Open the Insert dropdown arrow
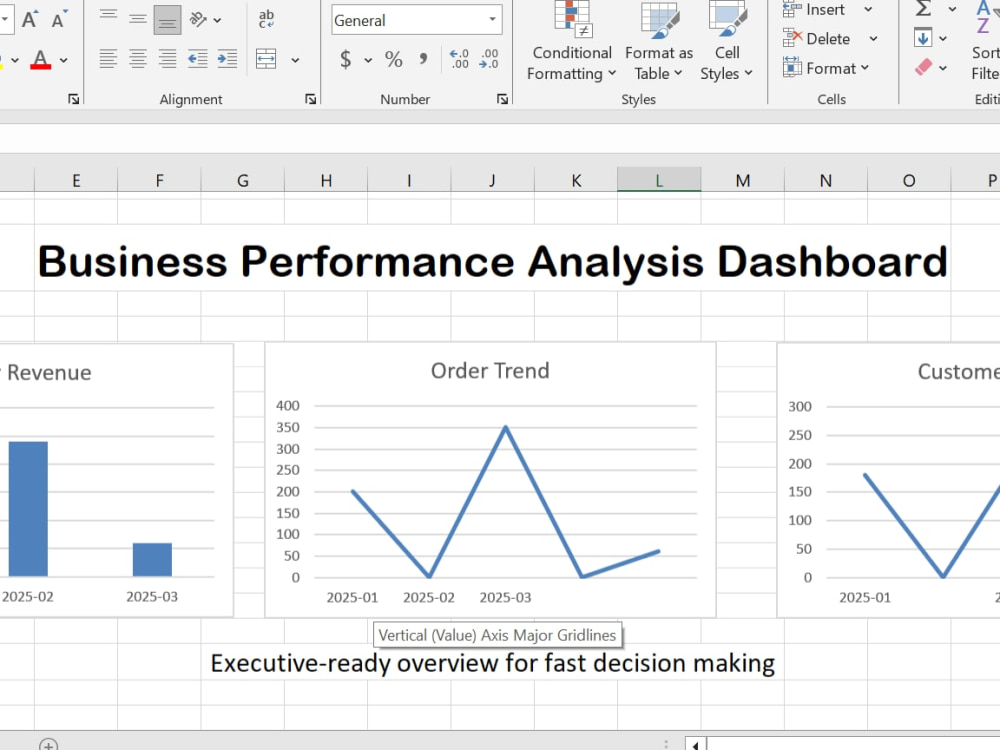1000x750 pixels. (868, 10)
